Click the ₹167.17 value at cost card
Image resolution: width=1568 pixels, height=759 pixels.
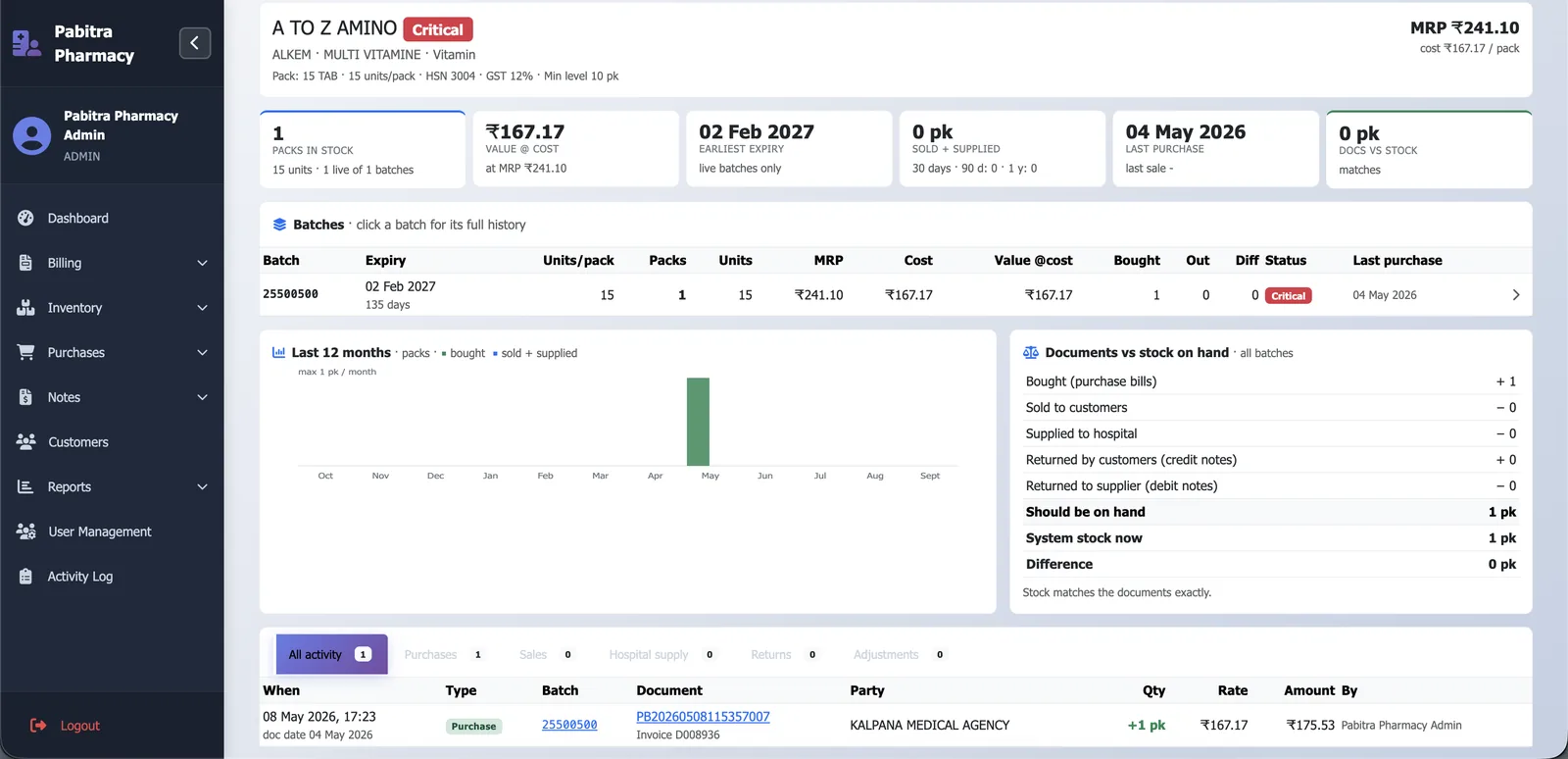click(x=576, y=148)
